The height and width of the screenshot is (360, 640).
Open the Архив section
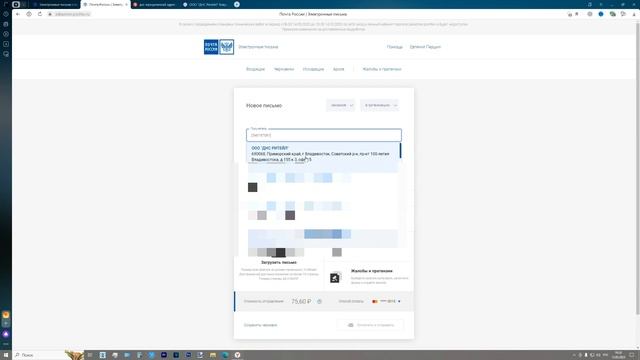[x=339, y=69]
